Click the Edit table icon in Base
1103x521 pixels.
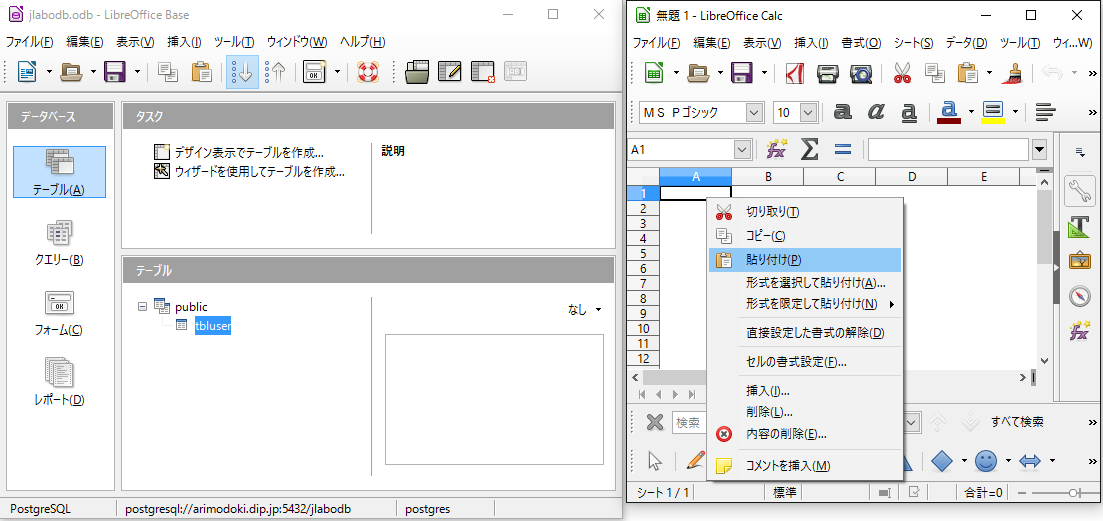point(450,71)
